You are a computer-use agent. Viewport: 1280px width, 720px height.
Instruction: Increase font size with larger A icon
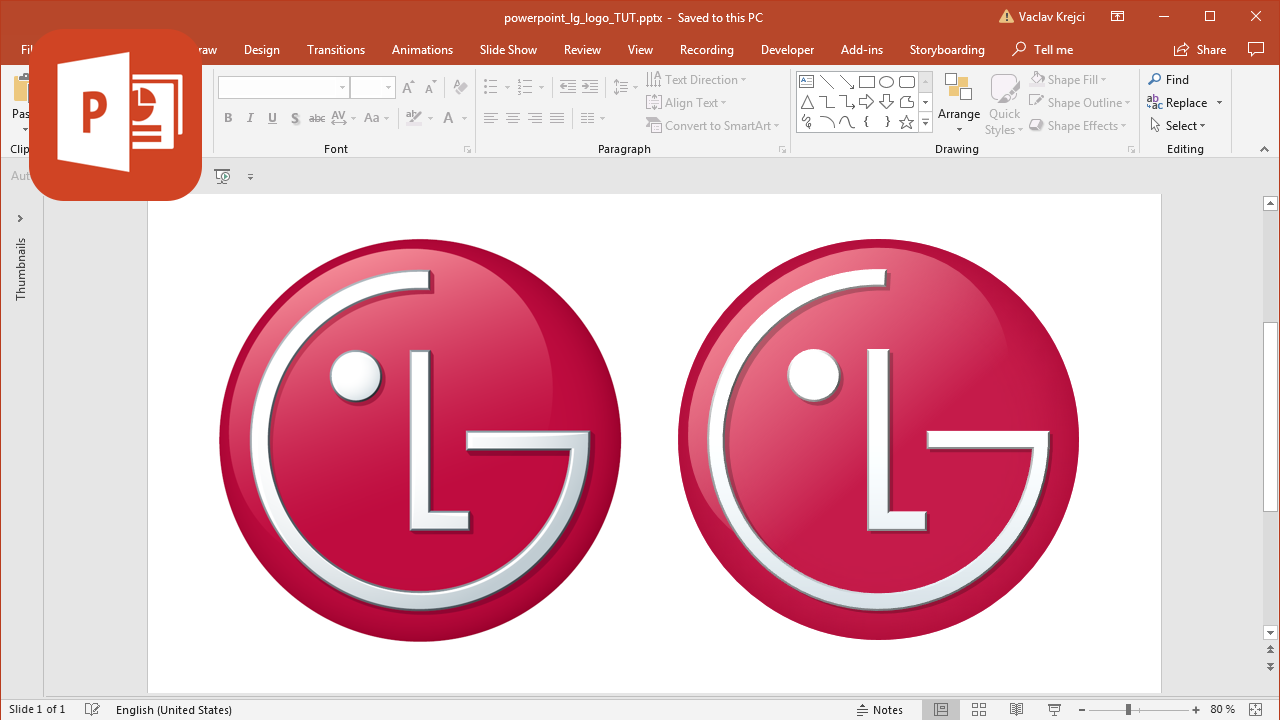(408, 88)
